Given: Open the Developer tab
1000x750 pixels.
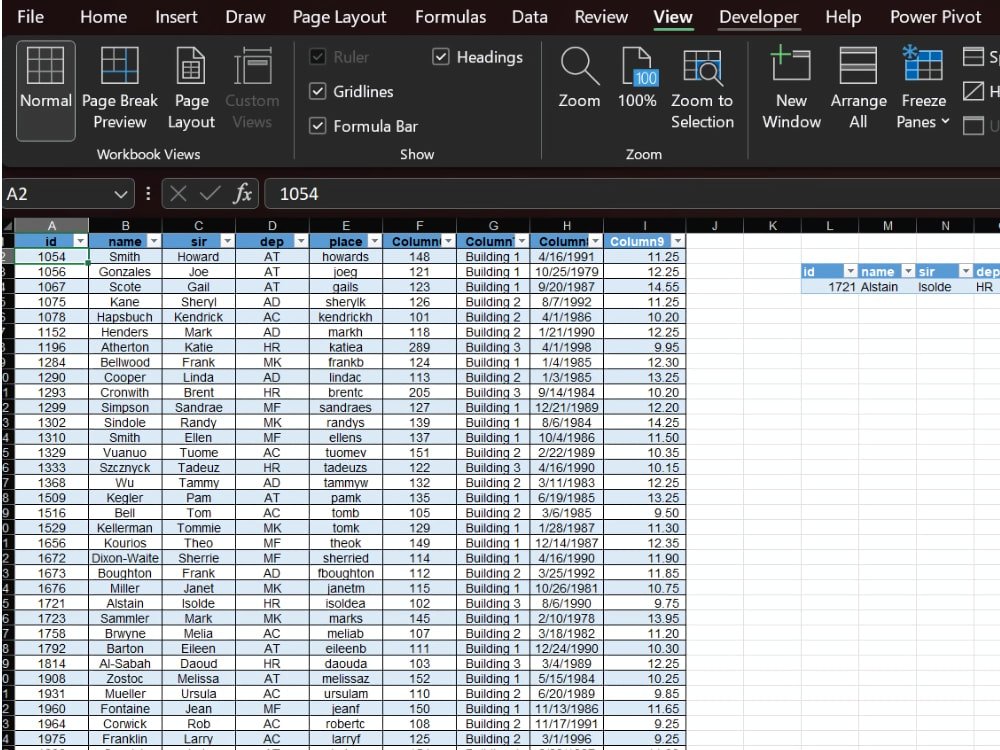Looking at the screenshot, I should pyautogui.click(x=758, y=17).
